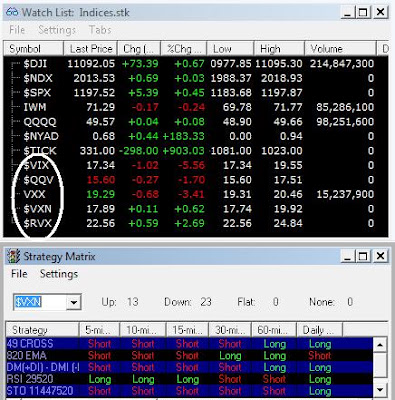The width and height of the screenshot is (395, 400).
Task: Click the Strategy column header
Action: pyautogui.click(x=42, y=330)
